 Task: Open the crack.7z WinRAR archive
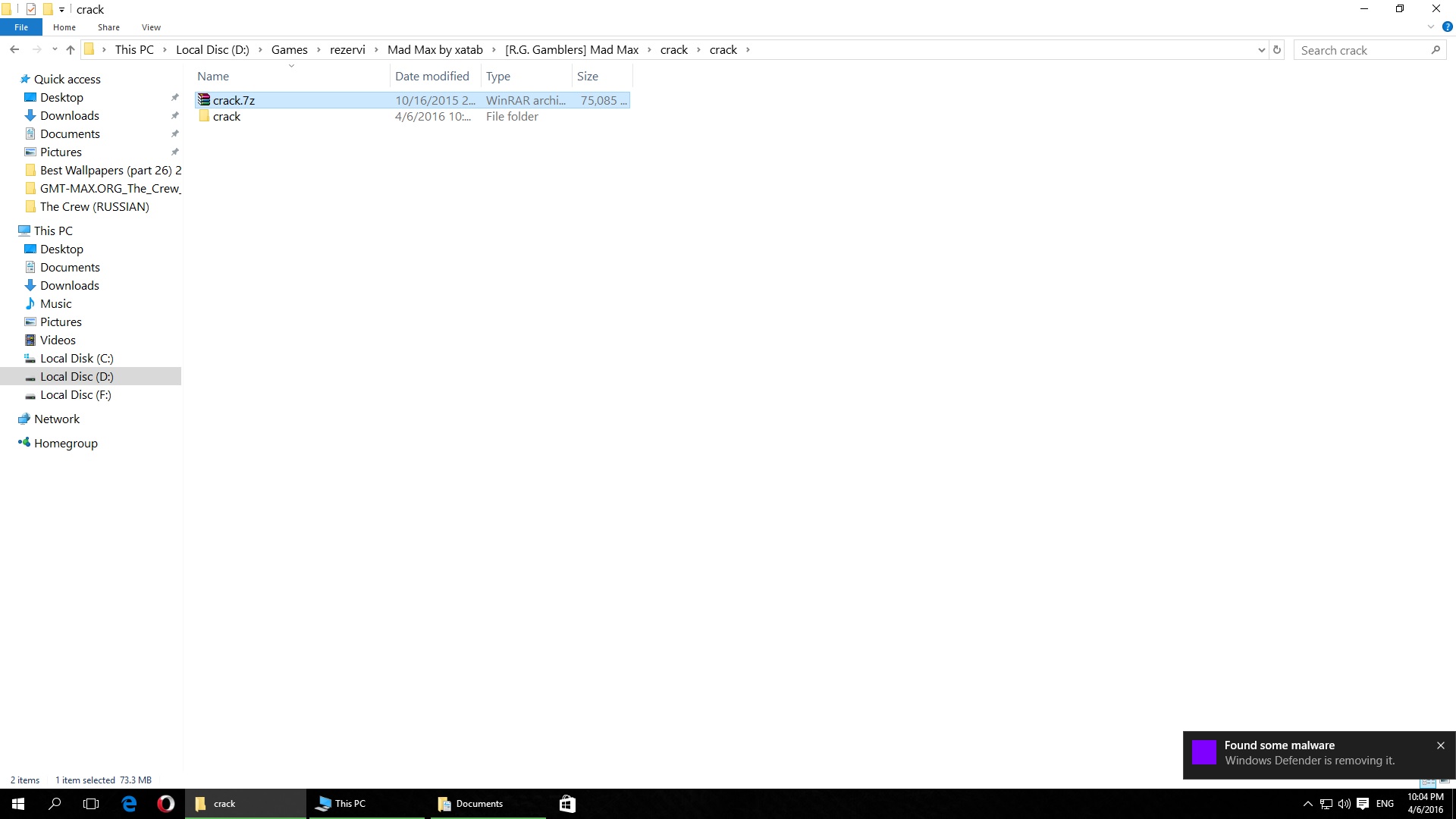[x=234, y=100]
